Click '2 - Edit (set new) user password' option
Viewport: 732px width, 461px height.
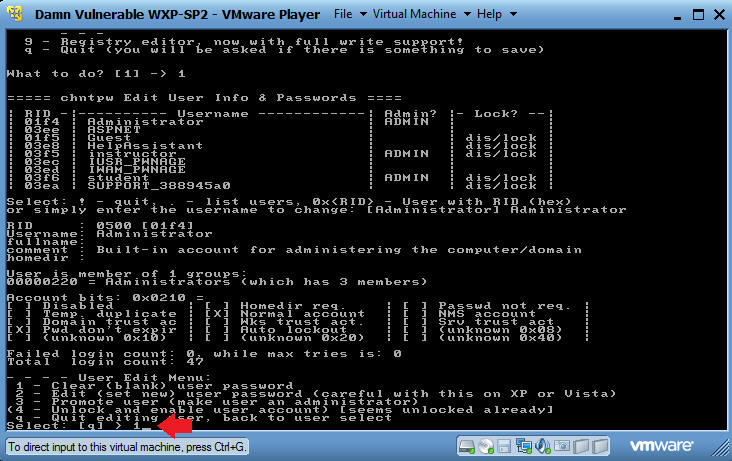click(316, 394)
